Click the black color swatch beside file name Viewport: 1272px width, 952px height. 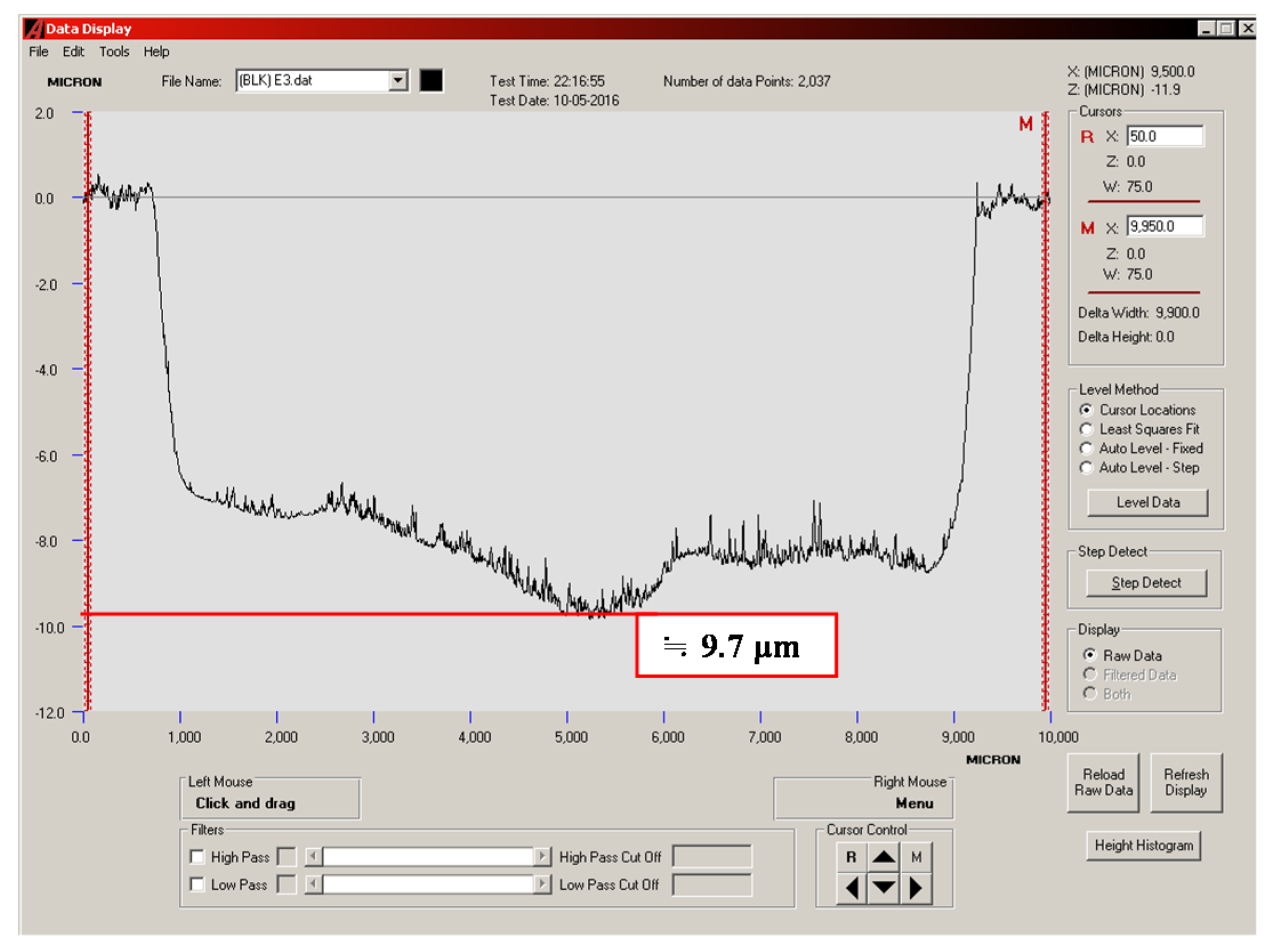click(431, 80)
